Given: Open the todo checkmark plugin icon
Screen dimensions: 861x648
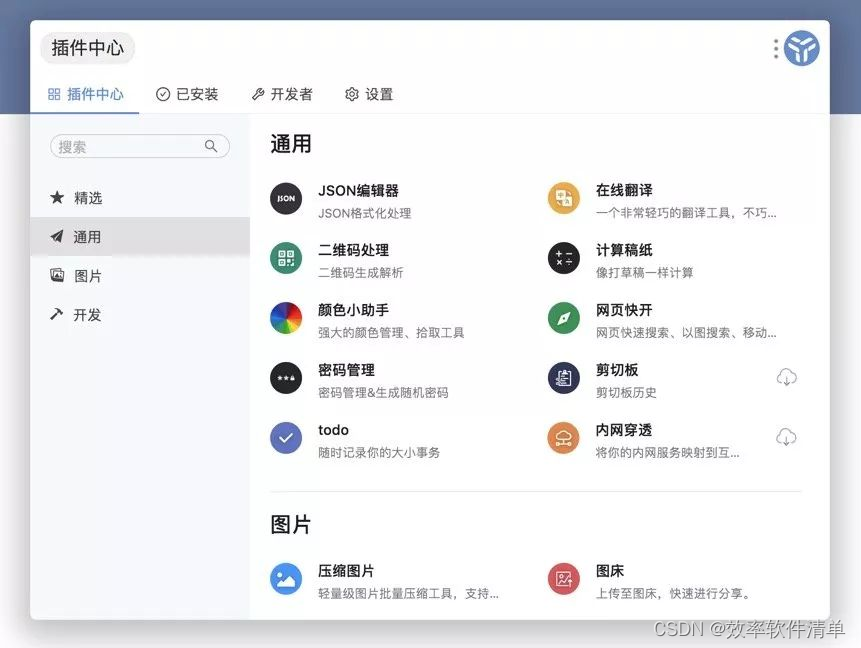Looking at the screenshot, I should pos(286,439).
